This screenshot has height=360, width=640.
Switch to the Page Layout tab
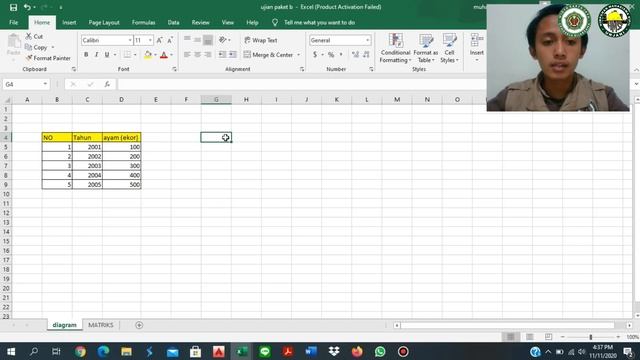click(x=104, y=22)
